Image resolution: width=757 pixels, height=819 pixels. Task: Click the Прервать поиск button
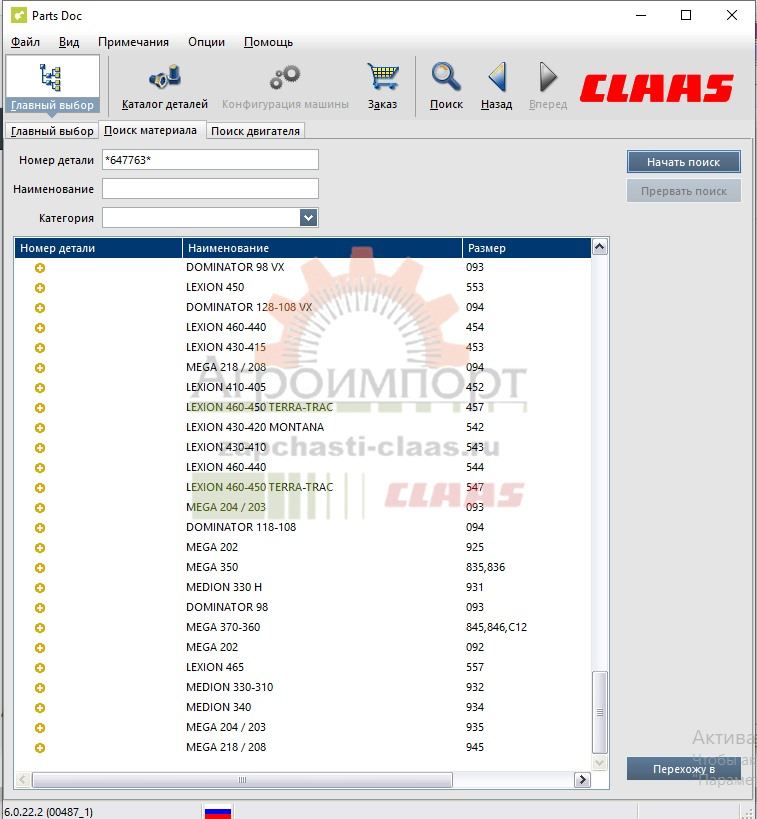pos(683,191)
